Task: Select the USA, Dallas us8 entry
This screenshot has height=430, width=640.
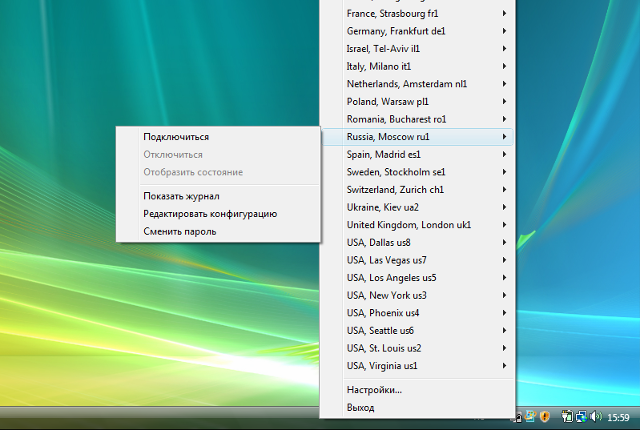Action: pos(417,242)
